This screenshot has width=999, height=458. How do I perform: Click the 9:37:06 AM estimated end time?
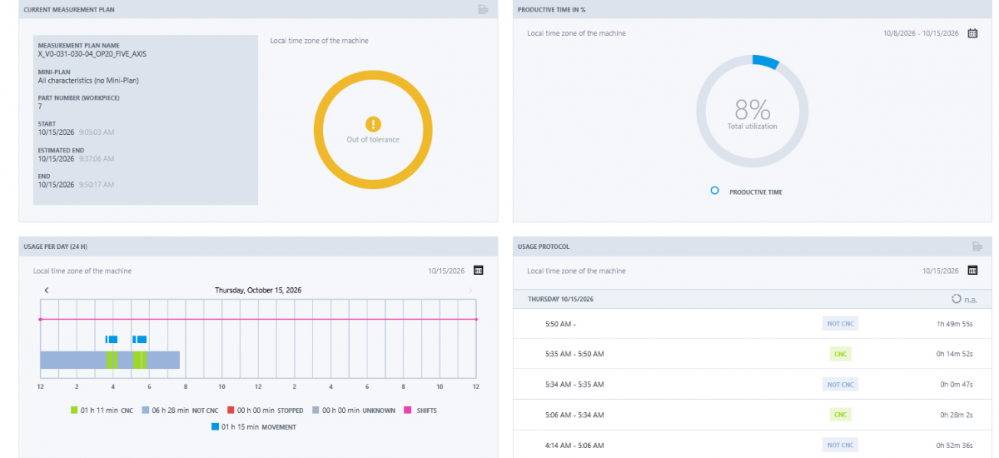coord(96,159)
